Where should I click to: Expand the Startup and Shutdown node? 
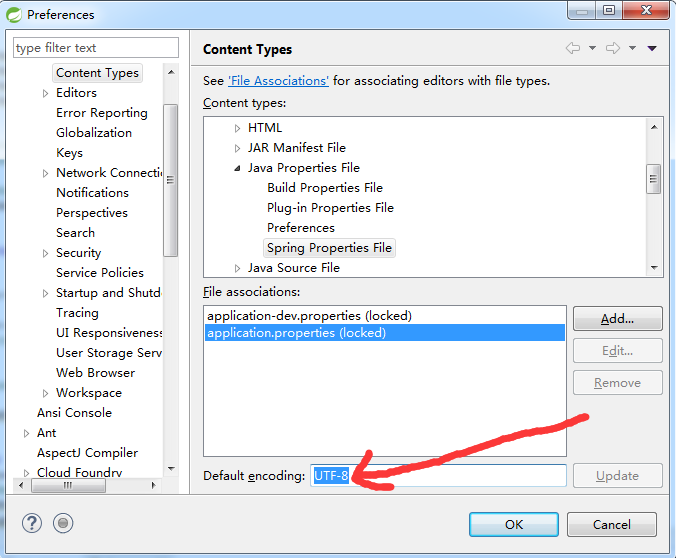tap(45, 293)
